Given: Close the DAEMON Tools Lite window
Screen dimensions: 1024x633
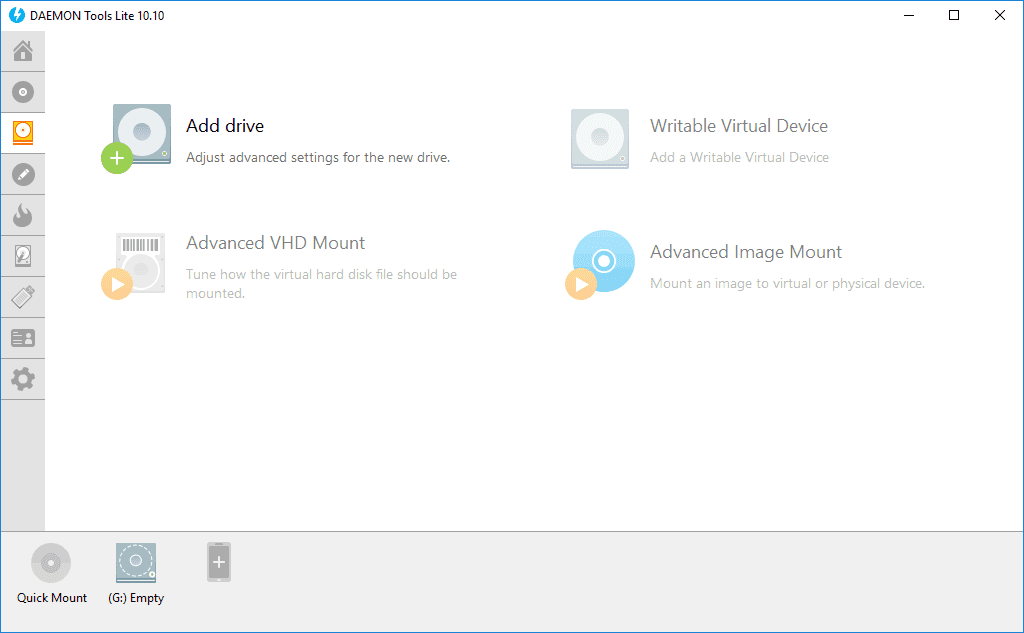Looking at the screenshot, I should 1000,15.
